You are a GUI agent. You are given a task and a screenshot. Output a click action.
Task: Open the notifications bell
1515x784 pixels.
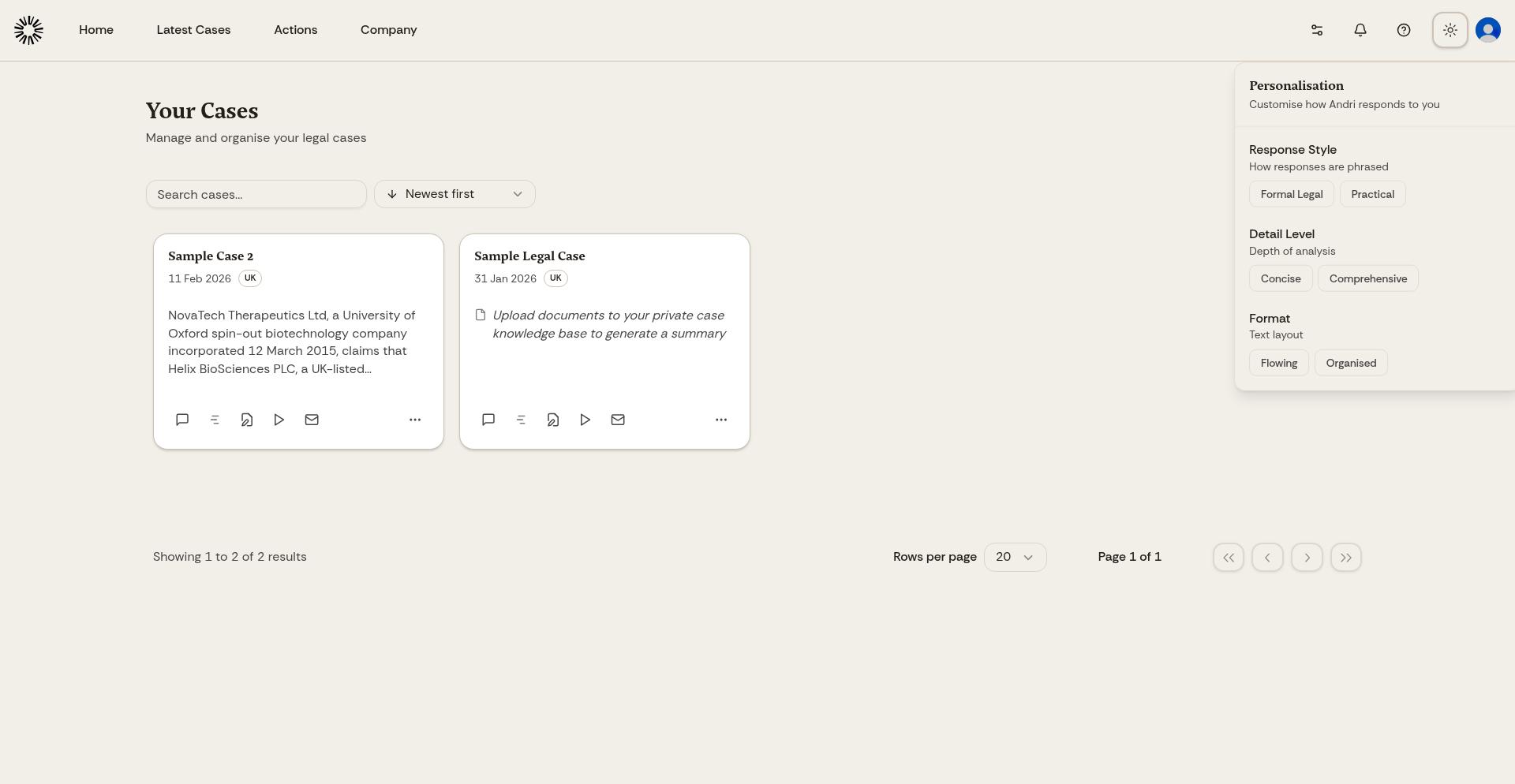(x=1360, y=30)
